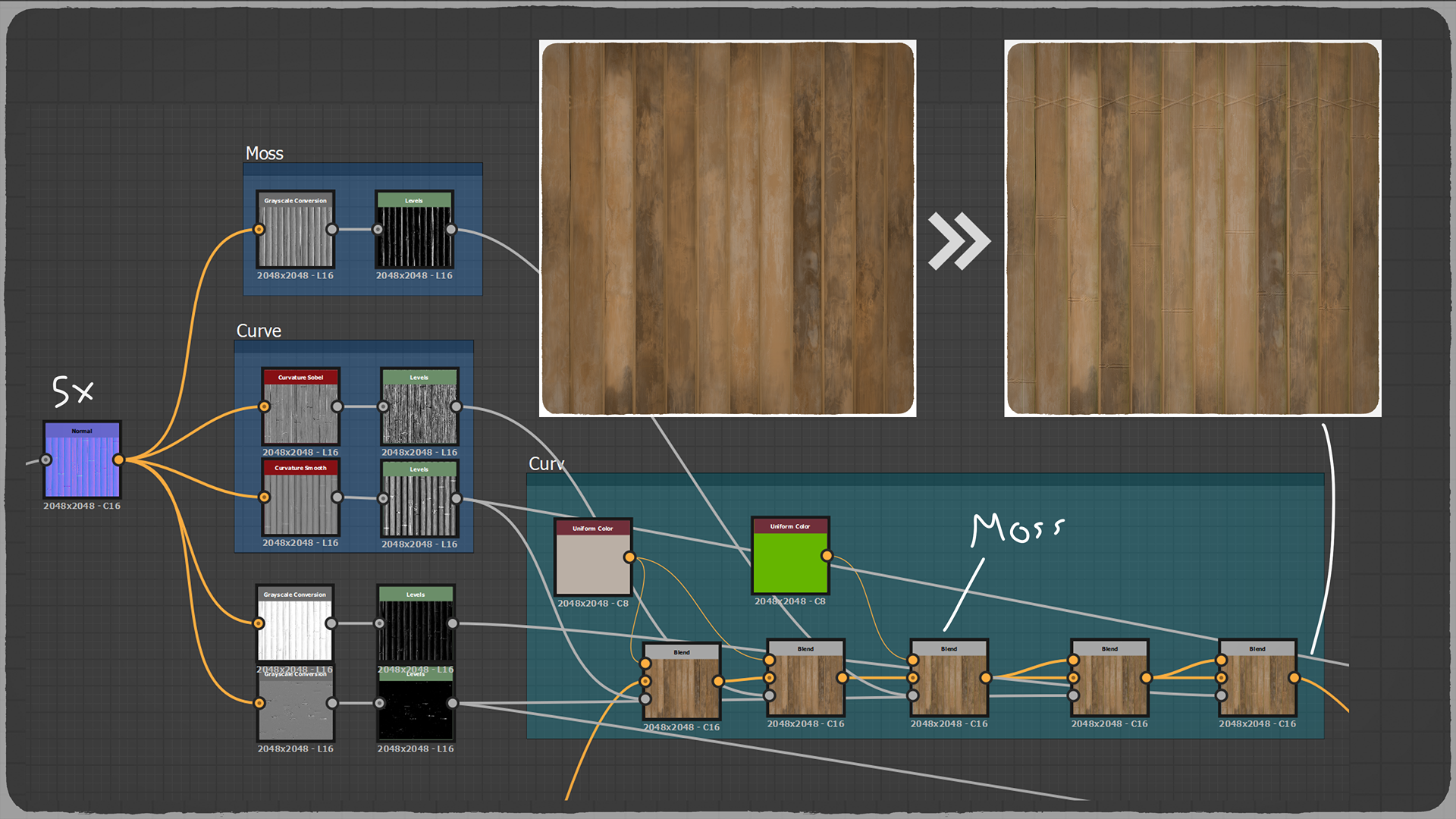The height and width of the screenshot is (819, 1456).
Task: Click the Curvature Sobel node
Action: click(x=300, y=408)
